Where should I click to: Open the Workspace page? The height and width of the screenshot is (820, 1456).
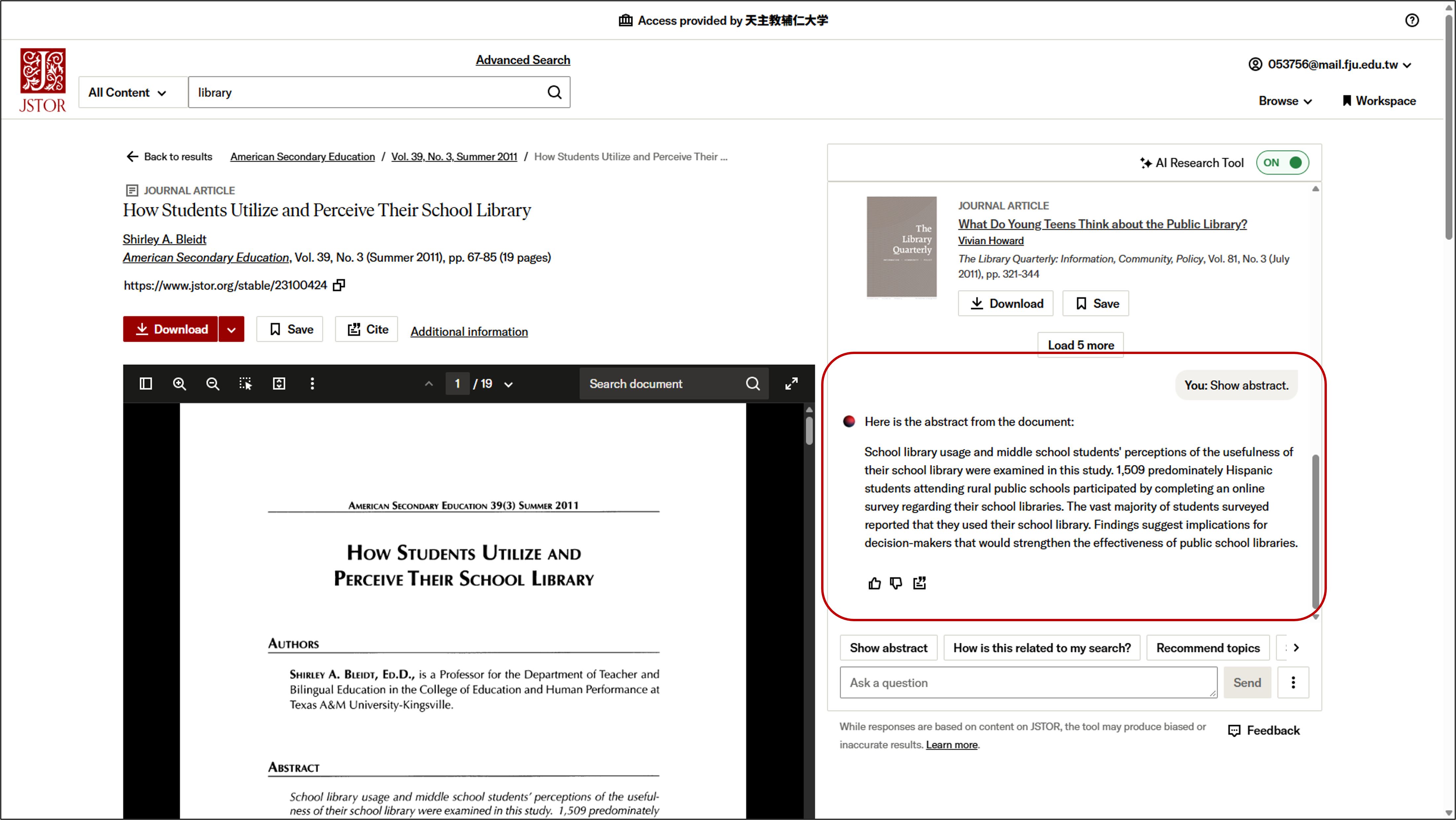point(1379,101)
